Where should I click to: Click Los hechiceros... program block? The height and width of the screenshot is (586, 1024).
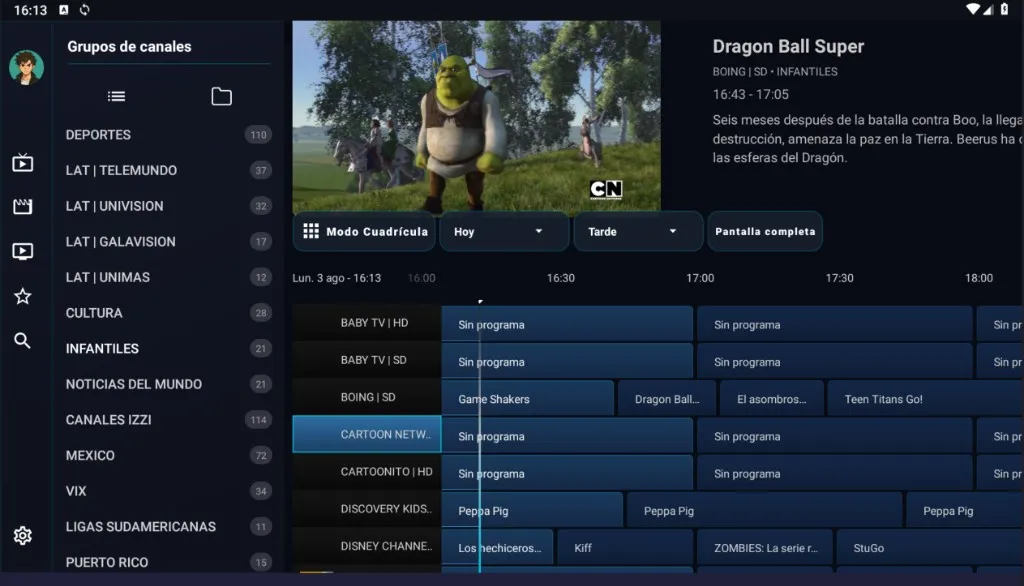point(498,547)
